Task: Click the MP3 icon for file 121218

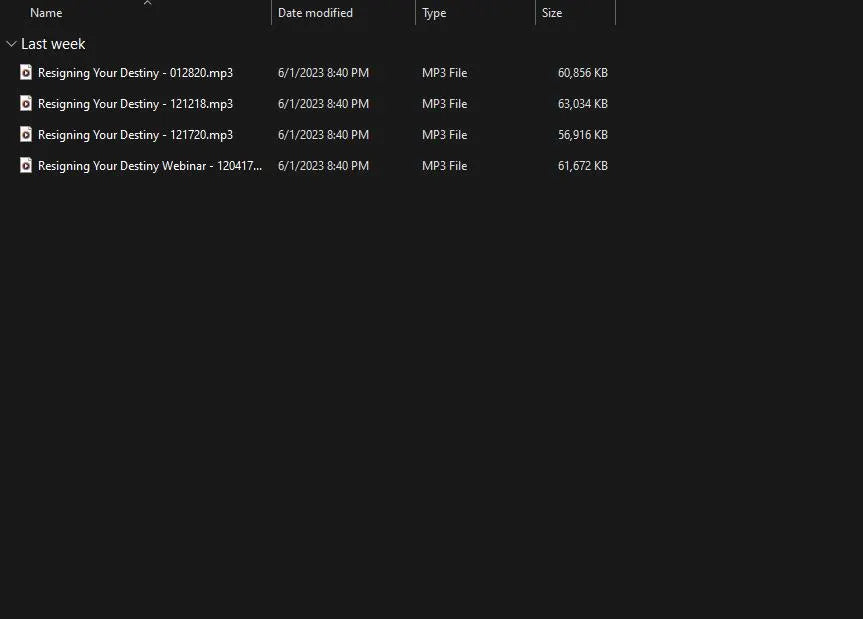Action: tap(26, 104)
